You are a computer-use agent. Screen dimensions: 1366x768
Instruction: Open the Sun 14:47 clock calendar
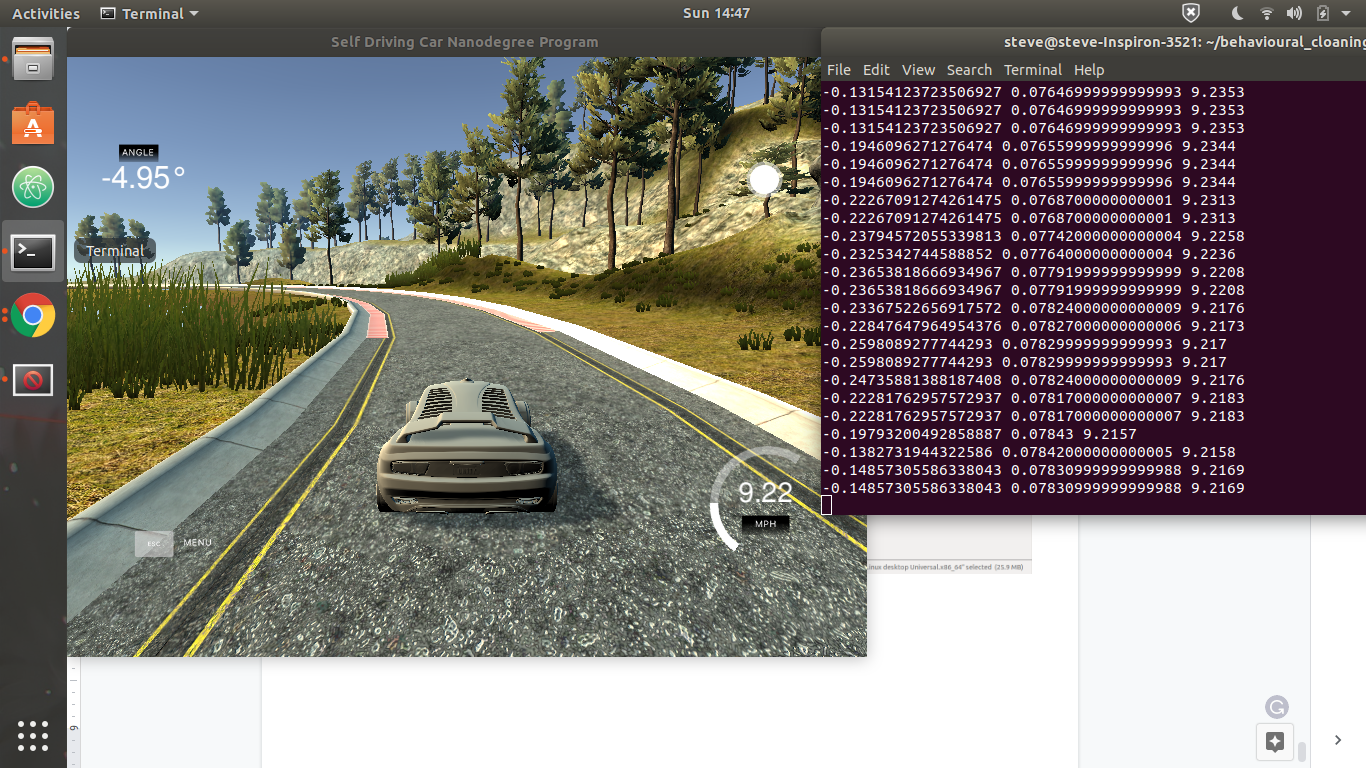[716, 13]
